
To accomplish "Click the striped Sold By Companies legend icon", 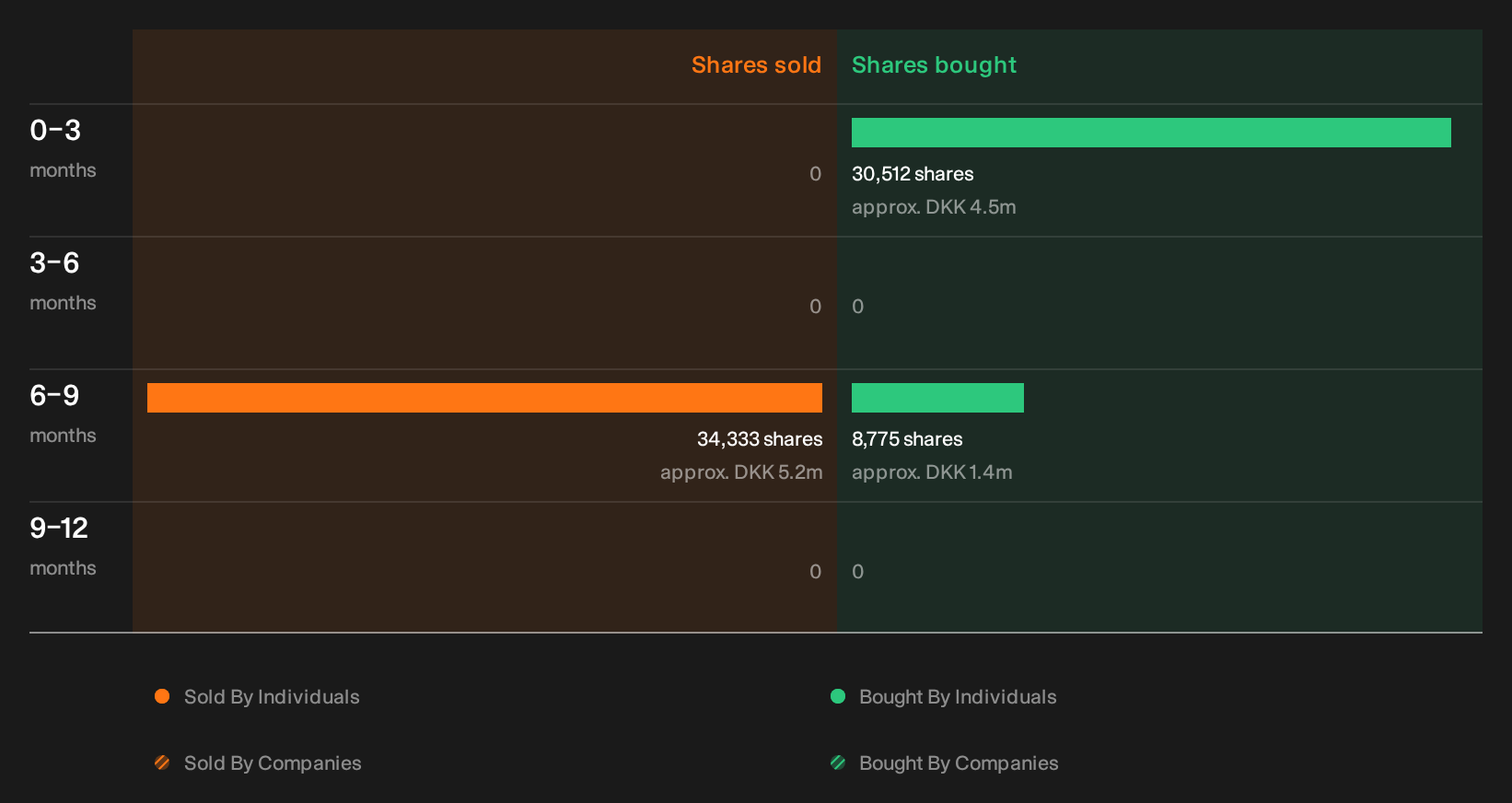I will (x=162, y=762).
